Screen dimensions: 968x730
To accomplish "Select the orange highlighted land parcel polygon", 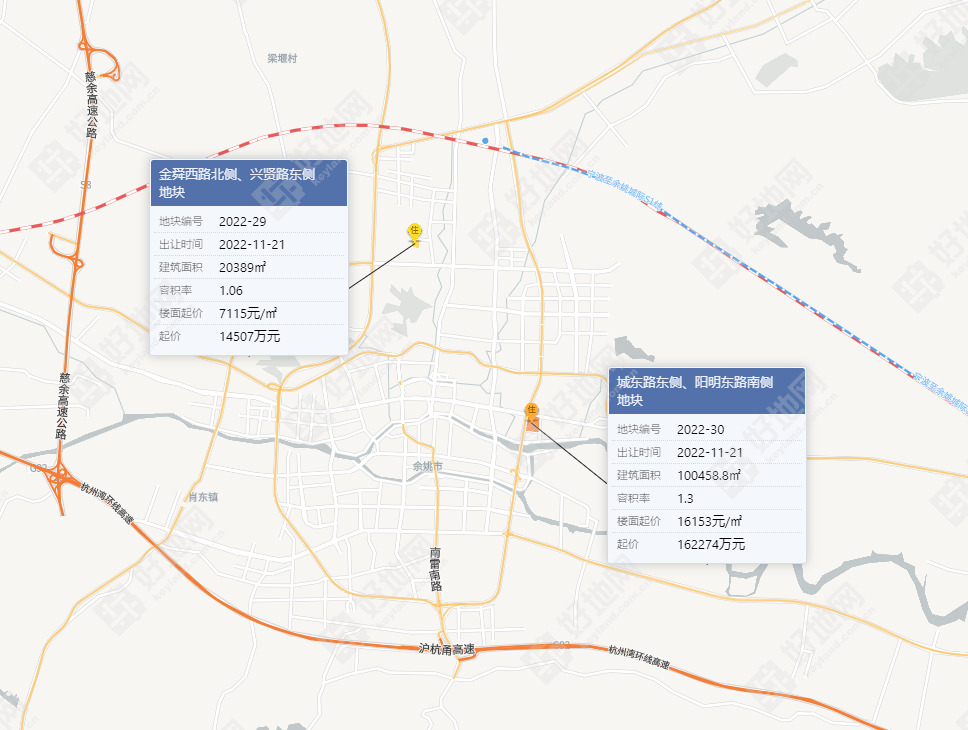I will pos(532,425).
